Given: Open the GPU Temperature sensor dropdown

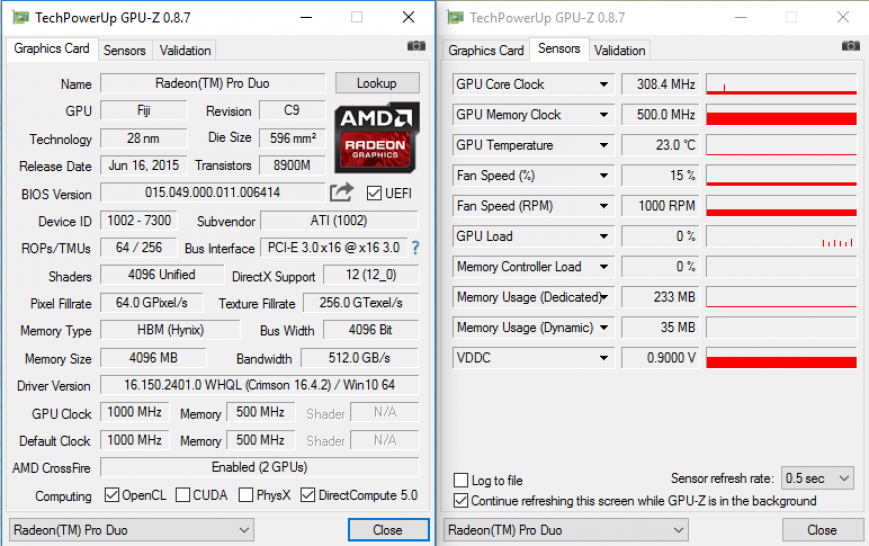Looking at the screenshot, I should 604,145.
